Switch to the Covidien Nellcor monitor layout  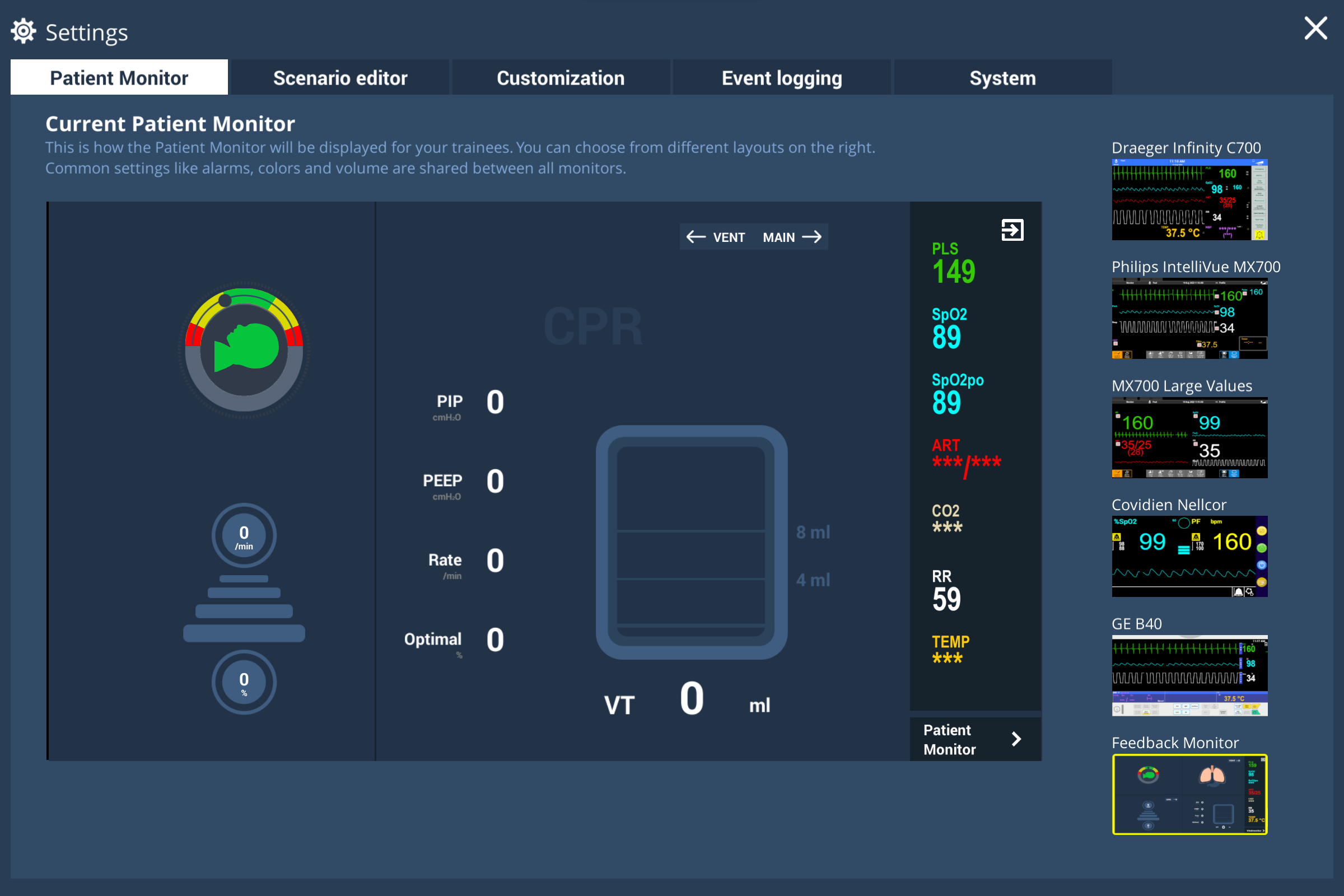[x=1189, y=556]
